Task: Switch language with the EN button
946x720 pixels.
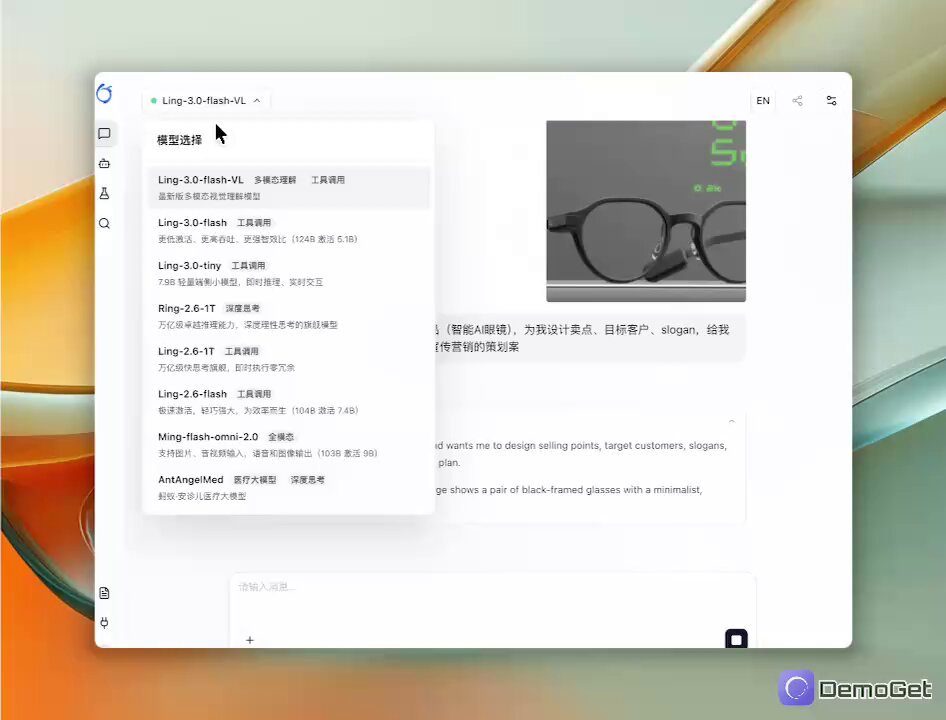Action: click(763, 101)
